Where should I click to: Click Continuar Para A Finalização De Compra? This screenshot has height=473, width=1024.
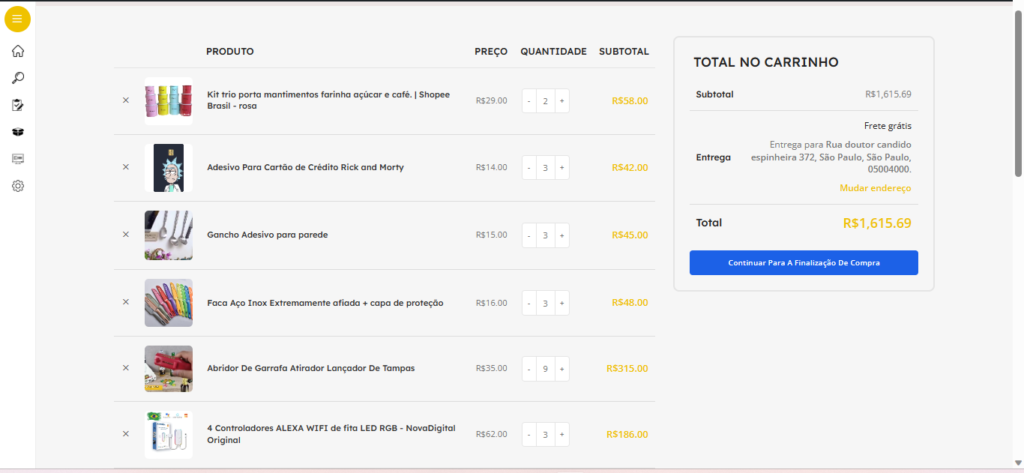pyautogui.click(x=803, y=262)
